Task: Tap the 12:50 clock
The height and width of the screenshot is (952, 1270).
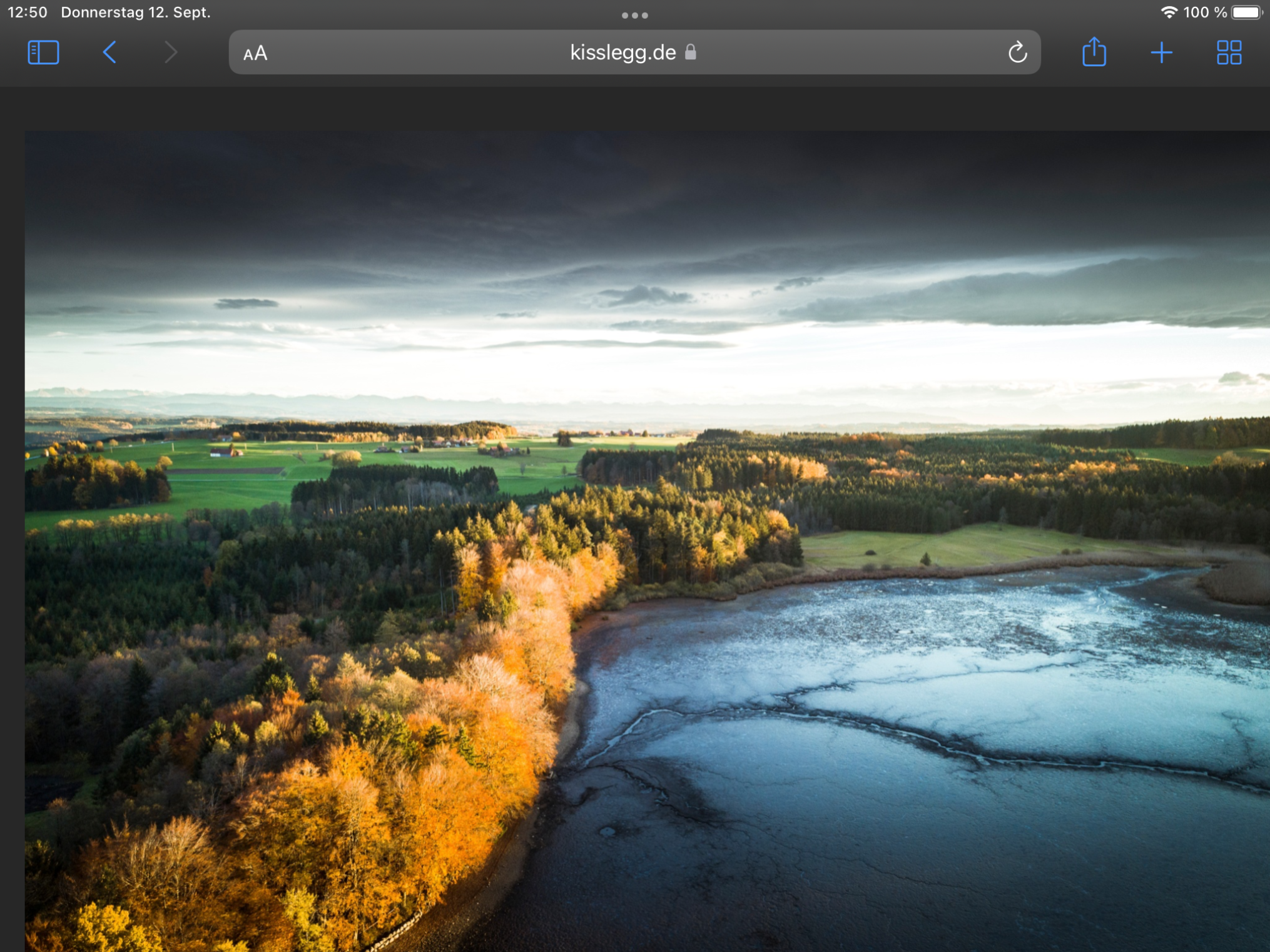Action: [x=28, y=13]
